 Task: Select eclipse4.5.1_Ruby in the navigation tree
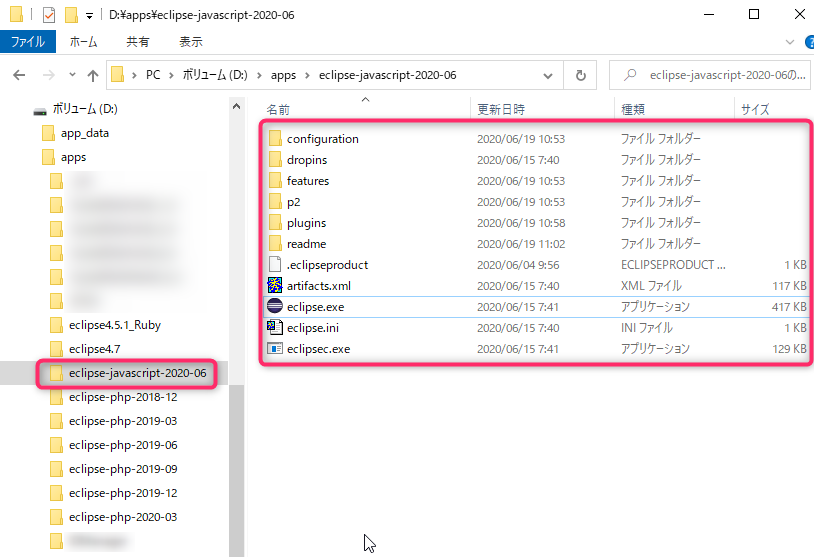pos(115,325)
